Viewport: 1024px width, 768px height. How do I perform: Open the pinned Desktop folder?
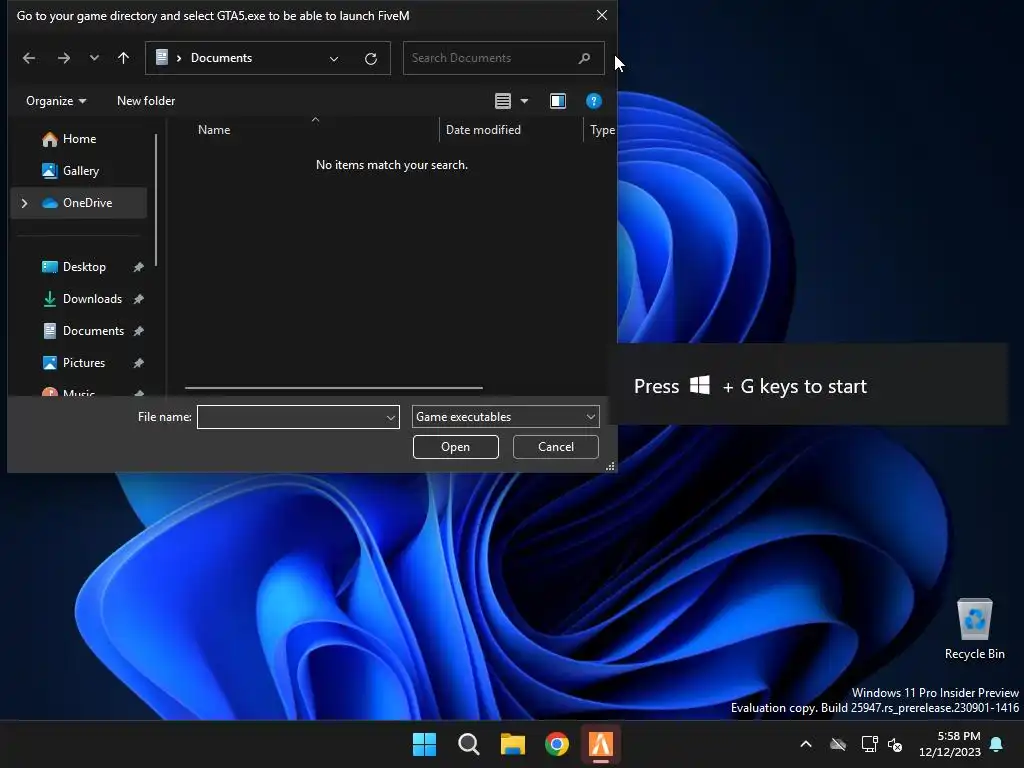pos(84,267)
